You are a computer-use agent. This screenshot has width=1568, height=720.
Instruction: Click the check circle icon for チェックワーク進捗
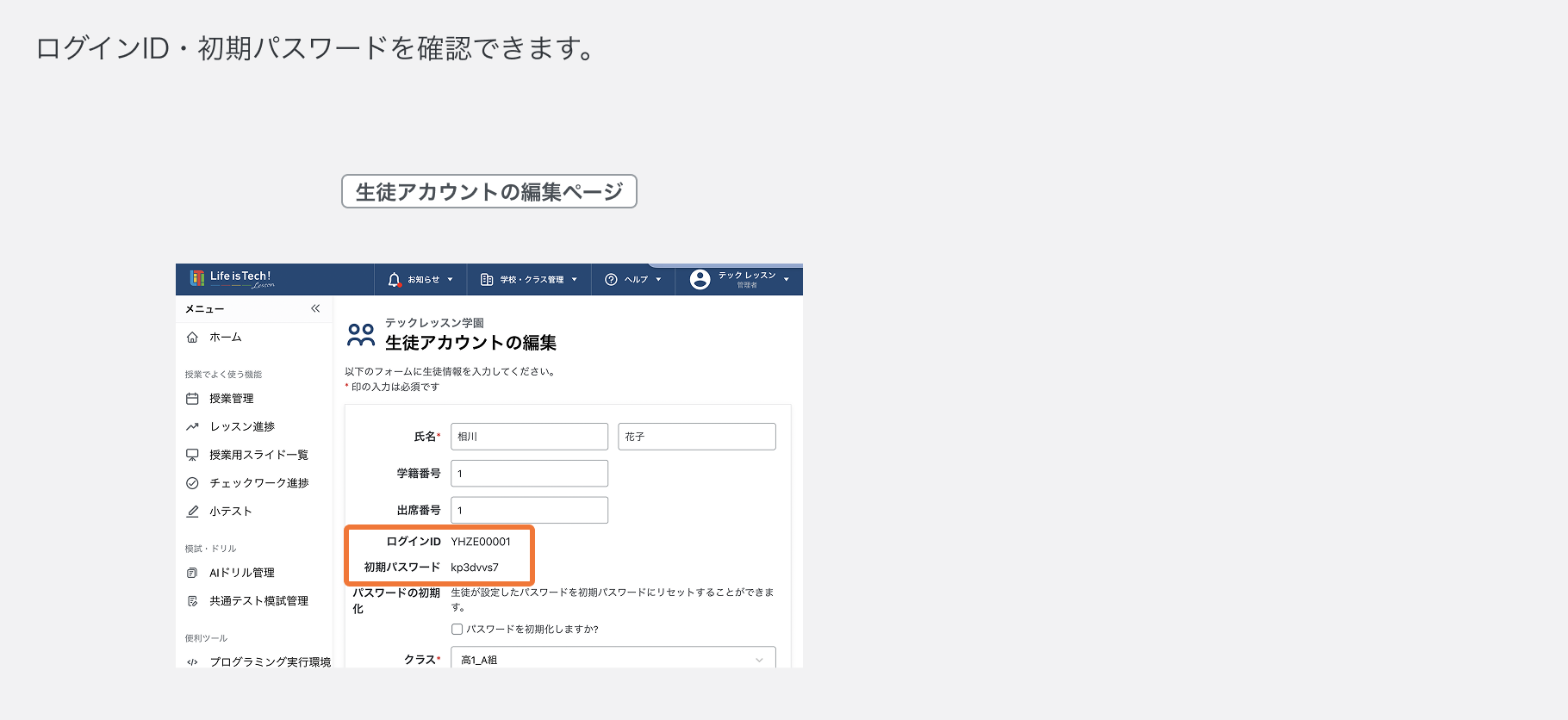pos(192,483)
